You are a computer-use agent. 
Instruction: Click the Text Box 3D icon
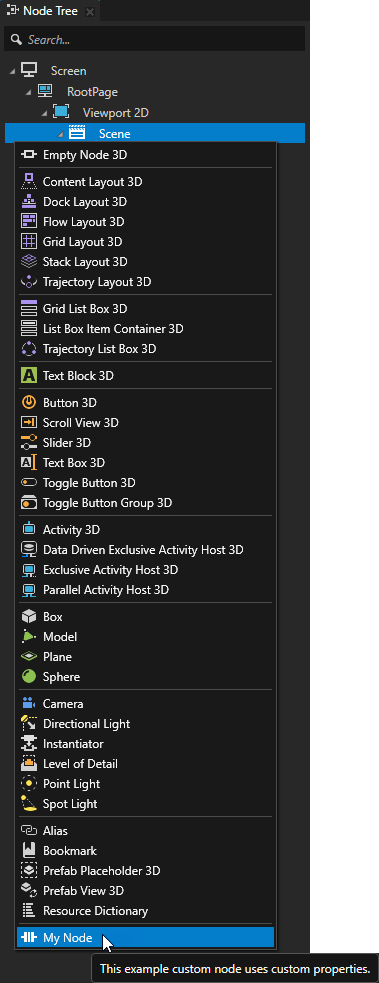click(x=29, y=463)
